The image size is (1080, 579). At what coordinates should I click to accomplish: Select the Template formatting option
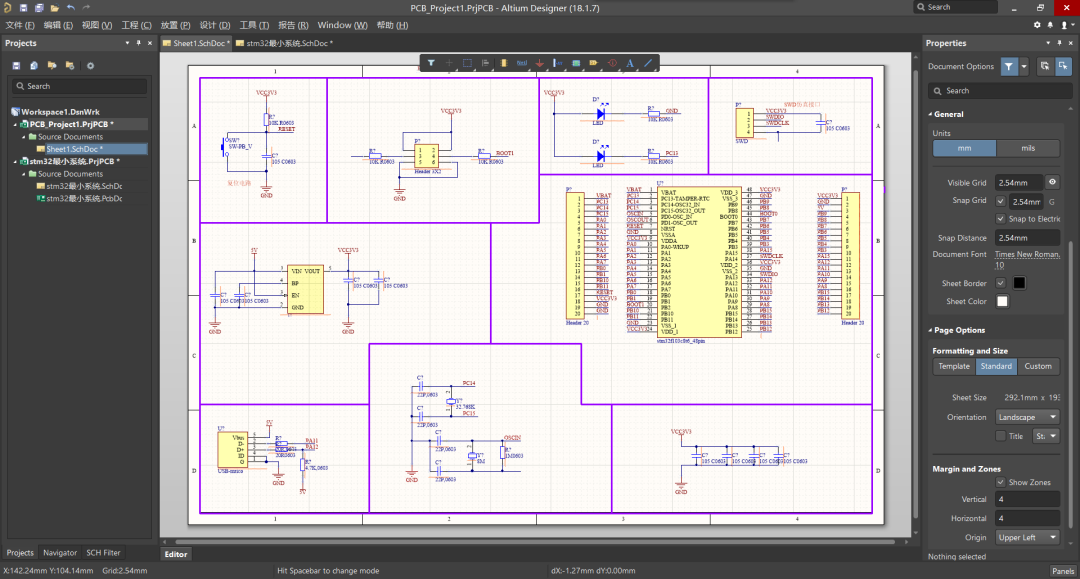click(954, 366)
